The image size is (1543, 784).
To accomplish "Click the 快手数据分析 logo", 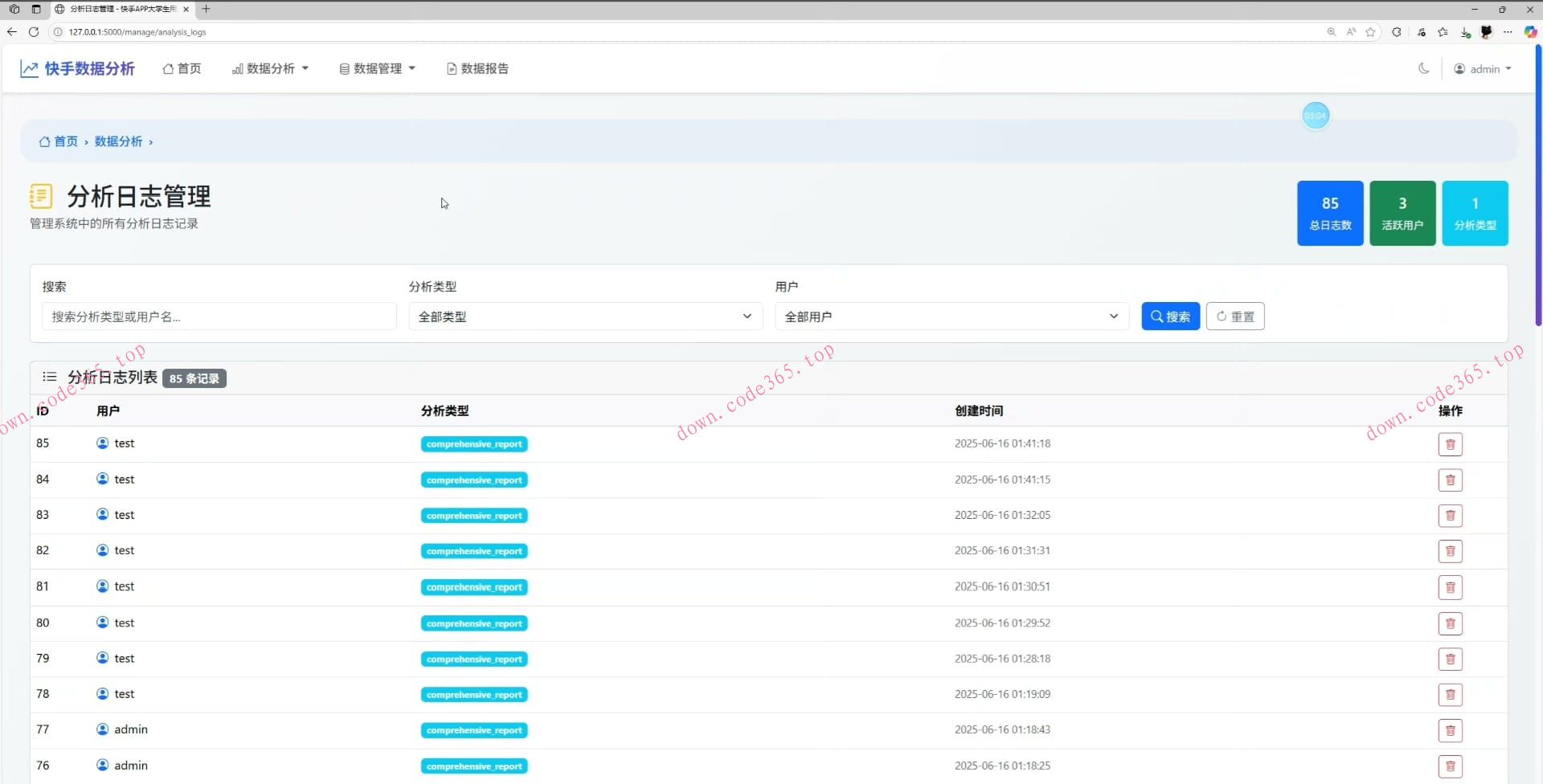I will (x=78, y=69).
